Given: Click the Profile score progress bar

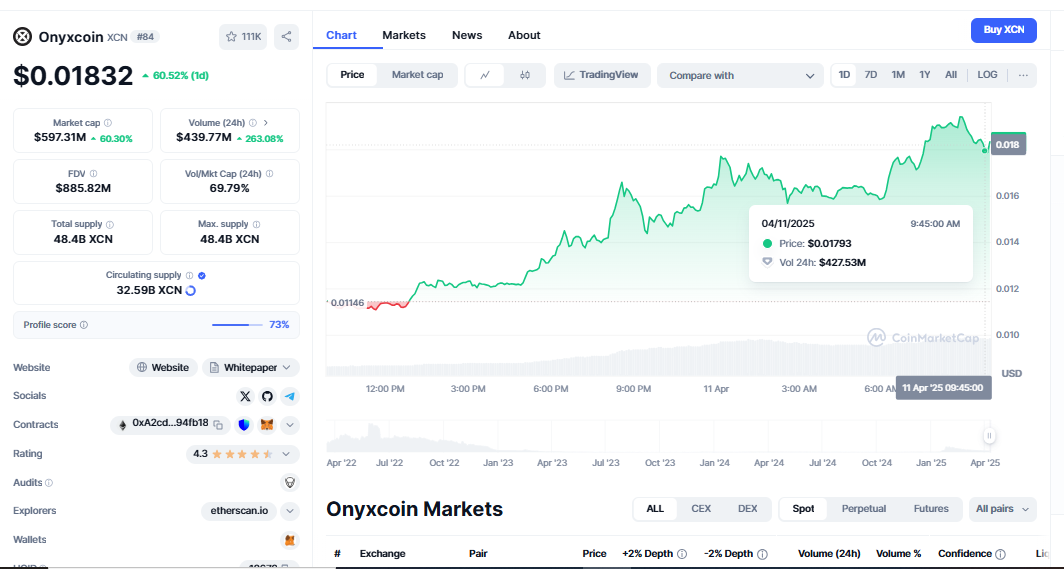Looking at the screenshot, I should click(238, 325).
